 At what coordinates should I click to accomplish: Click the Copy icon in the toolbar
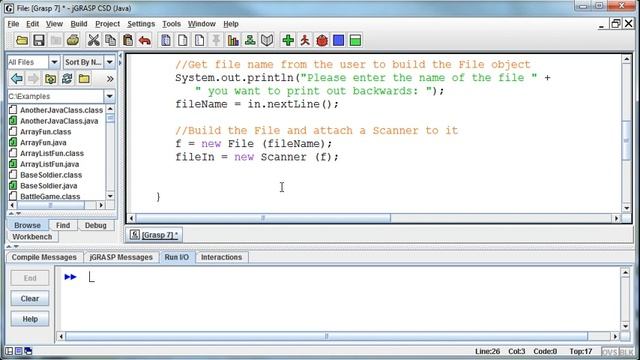coord(111,40)
